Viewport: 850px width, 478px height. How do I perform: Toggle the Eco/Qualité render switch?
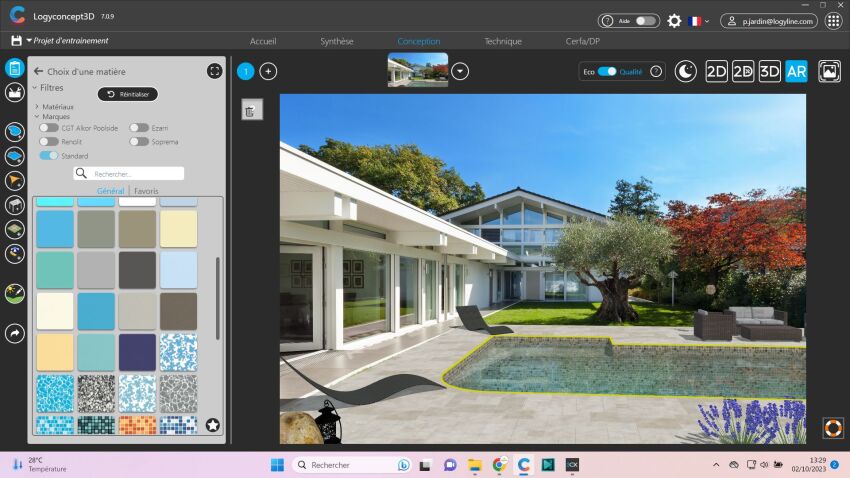607,71
